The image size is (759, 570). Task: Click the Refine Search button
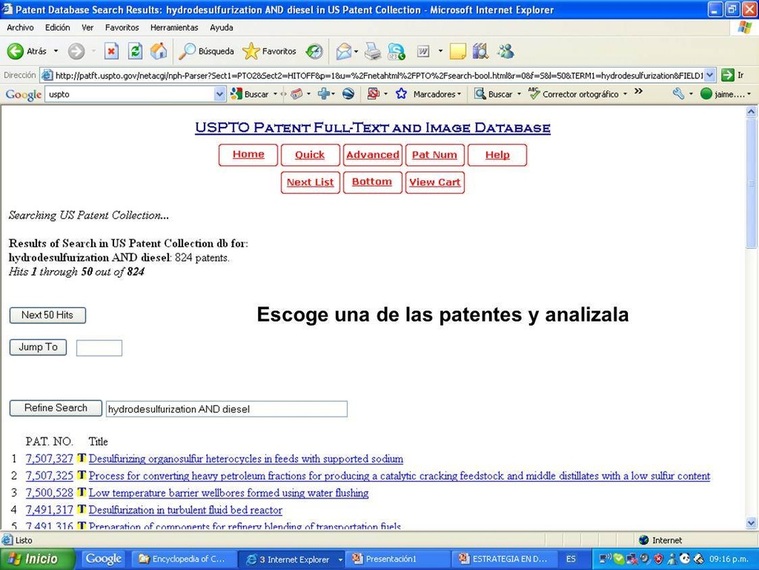tap(56, 408)
